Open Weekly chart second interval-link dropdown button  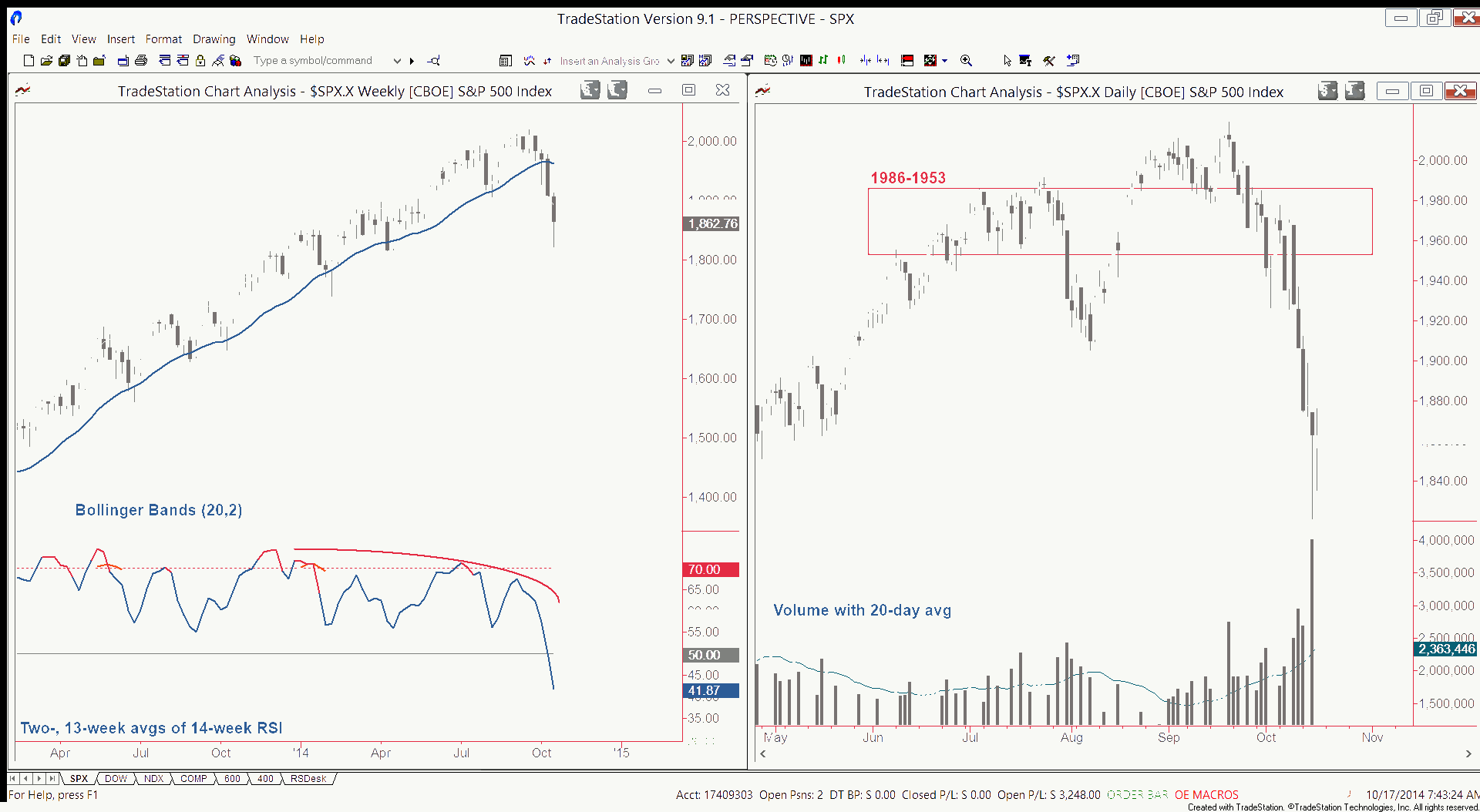[617, 90]
